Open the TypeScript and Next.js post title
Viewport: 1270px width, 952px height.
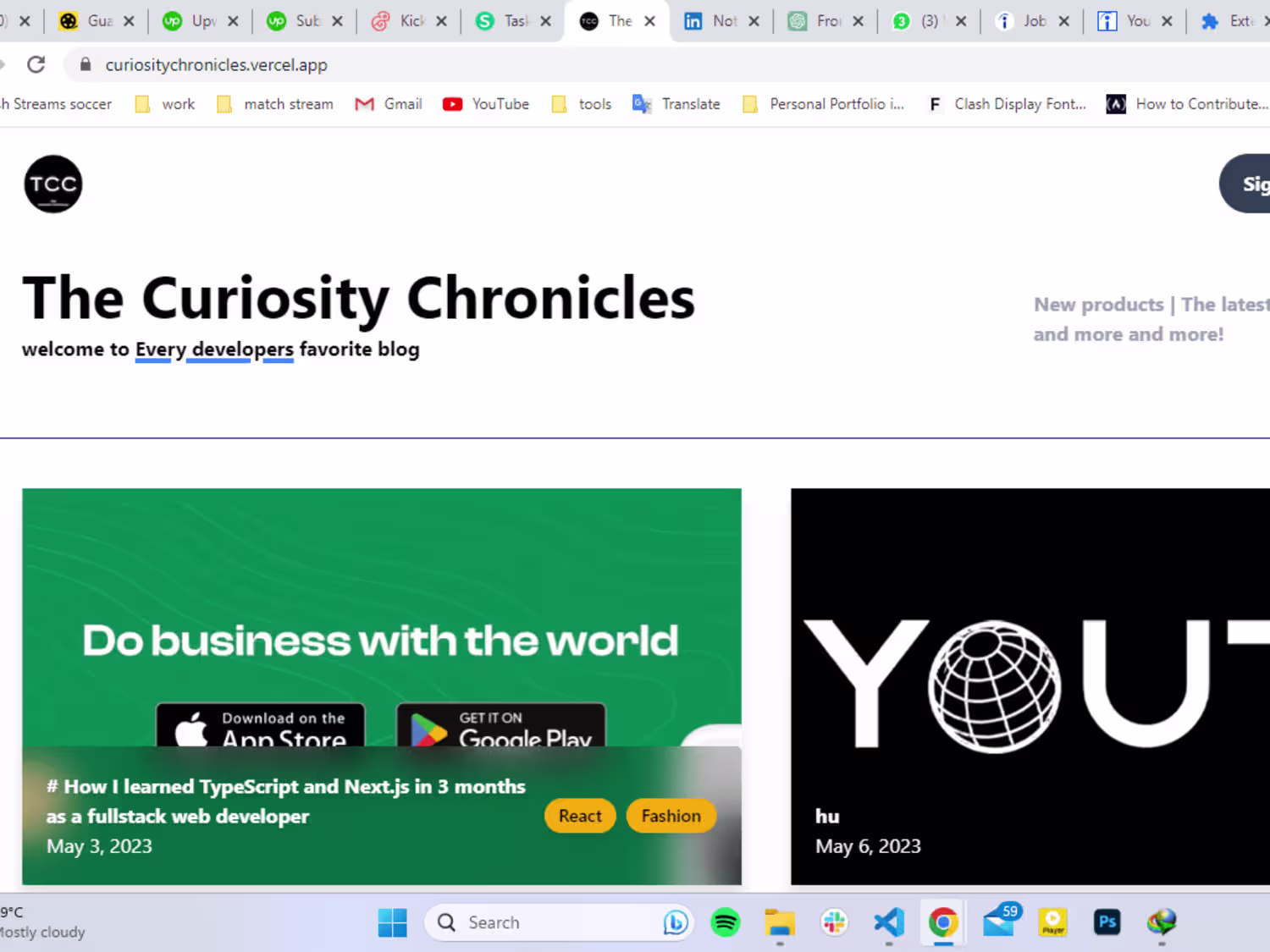pos(285,801)
